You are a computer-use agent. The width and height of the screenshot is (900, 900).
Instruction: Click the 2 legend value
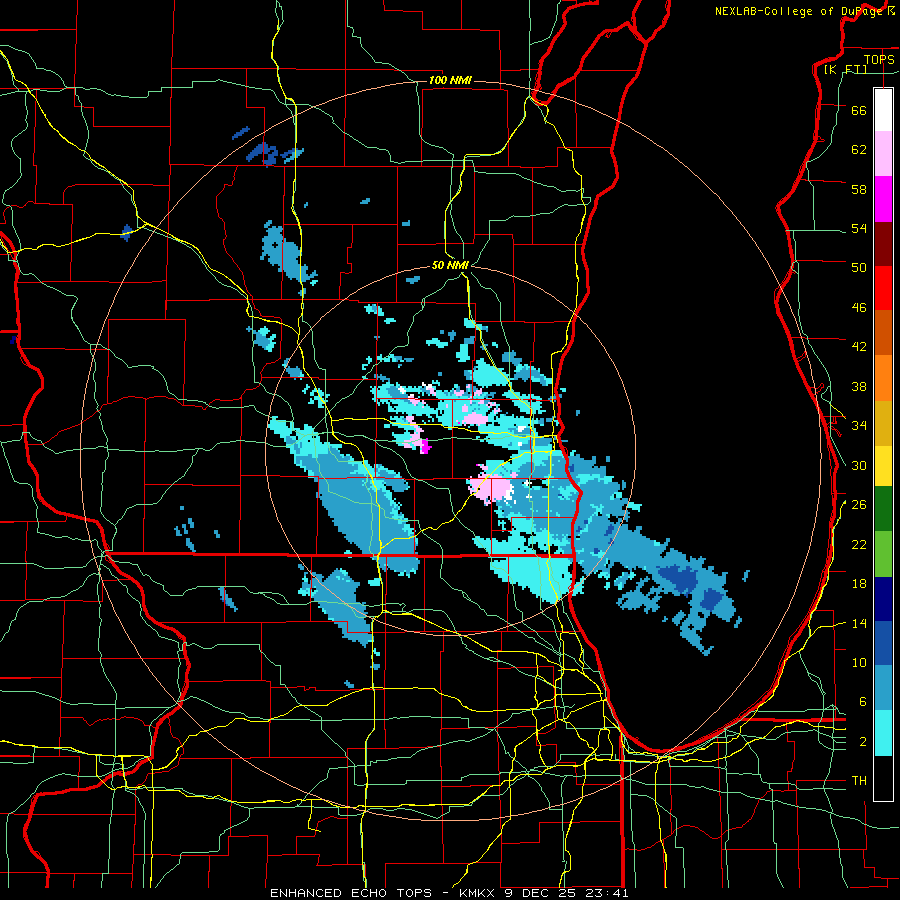point(863,742)
